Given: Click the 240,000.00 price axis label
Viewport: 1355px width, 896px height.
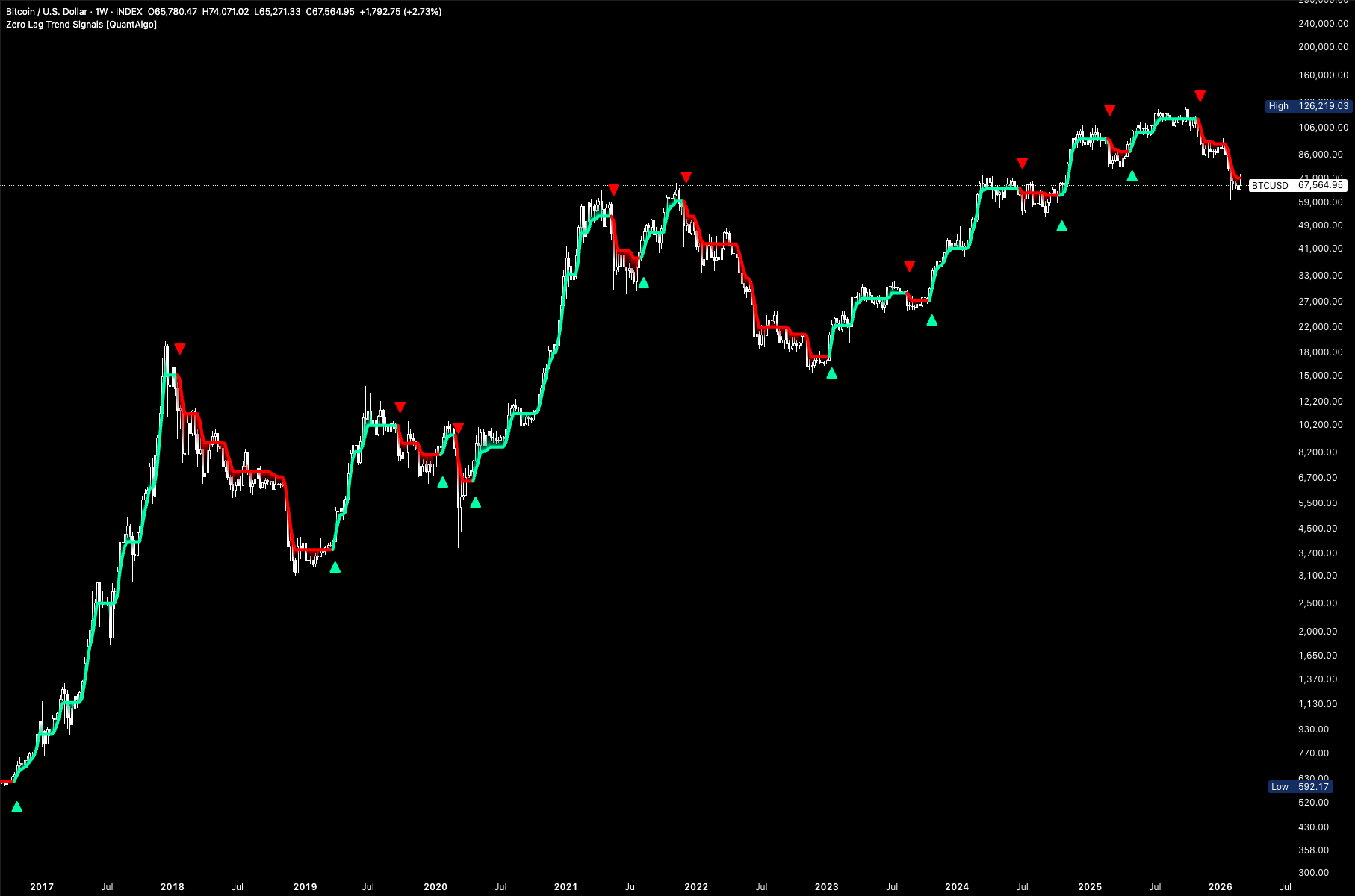Looking at the screenshot, I should pyautogui.click(x=1324, y=24).
